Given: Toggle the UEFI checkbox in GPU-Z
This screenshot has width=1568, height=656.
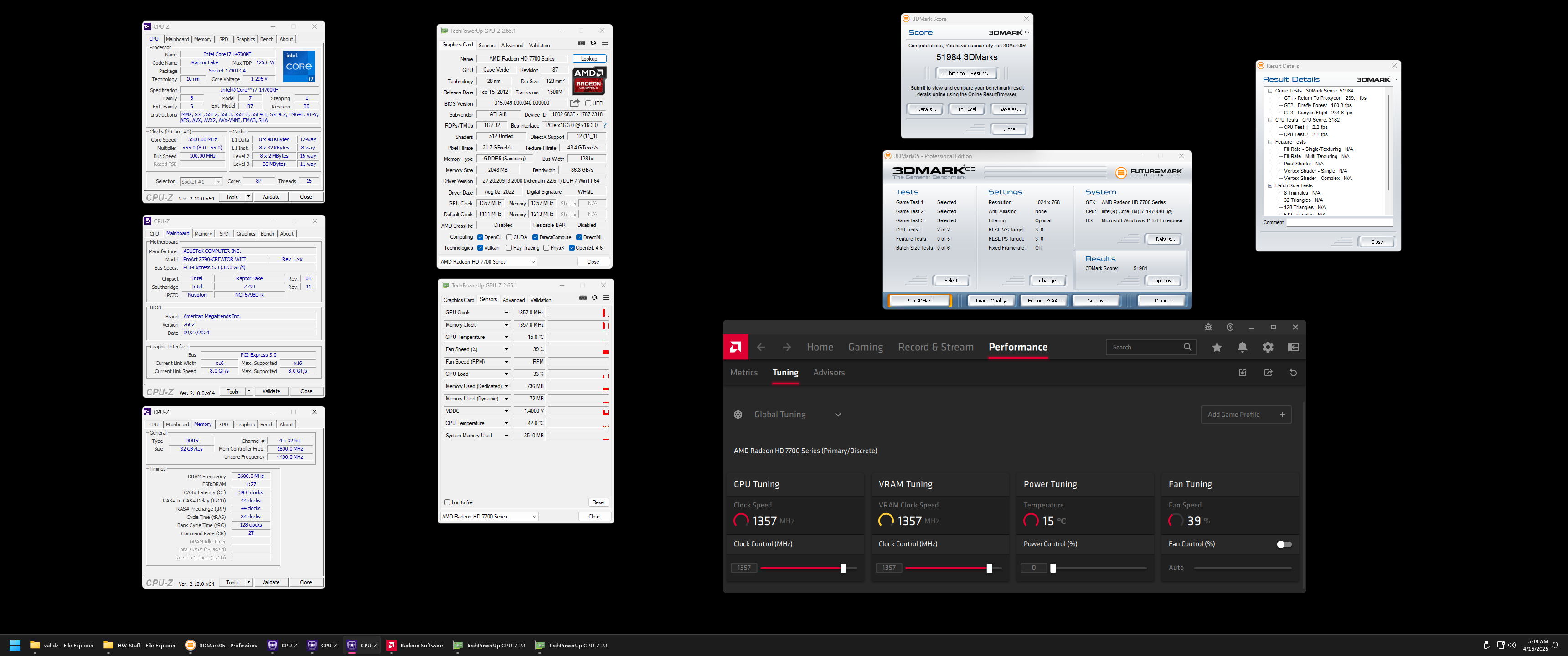Looking at the screenshot, I should click(588, 103).
